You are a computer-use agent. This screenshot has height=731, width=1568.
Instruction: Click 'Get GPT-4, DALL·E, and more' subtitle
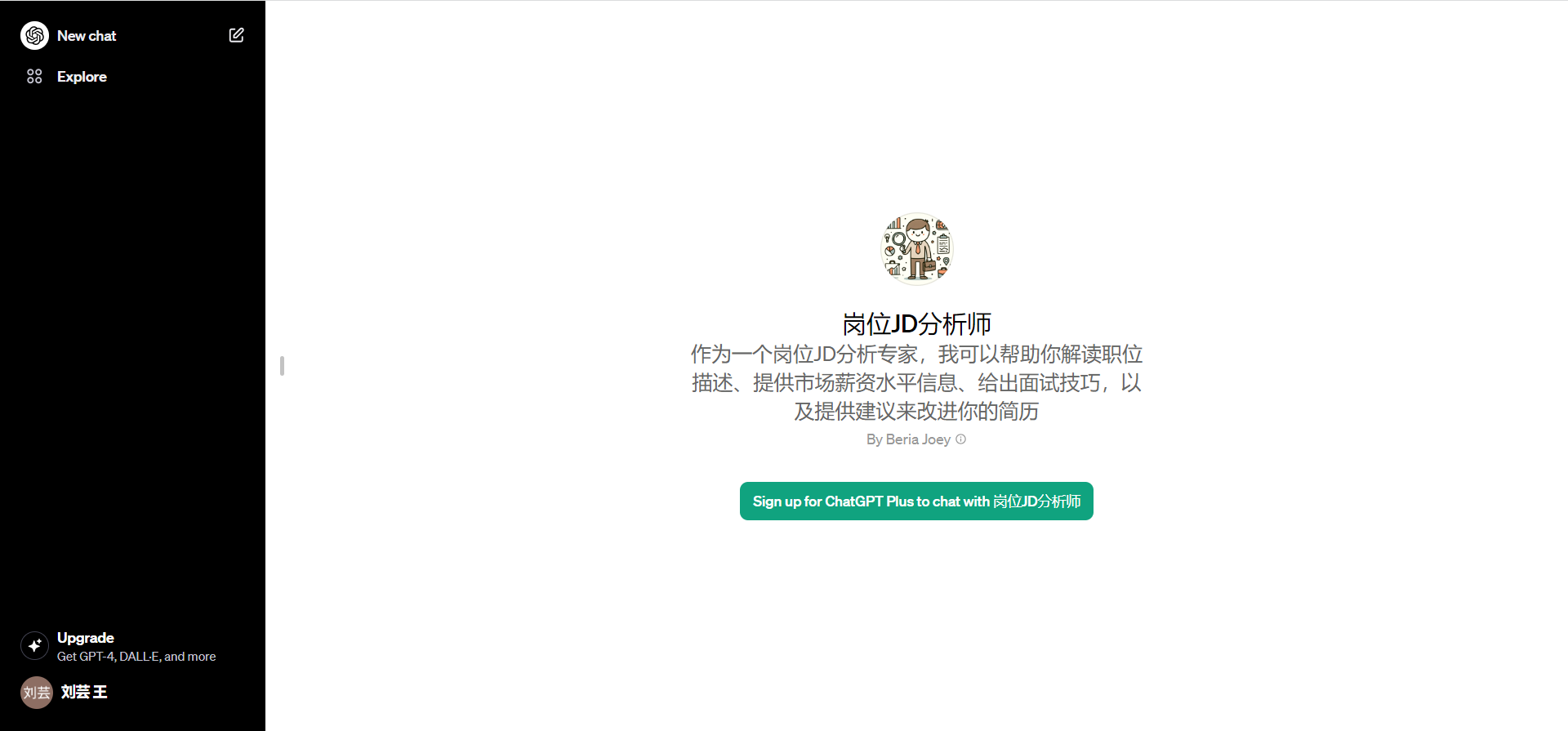[x=136, y=657]
